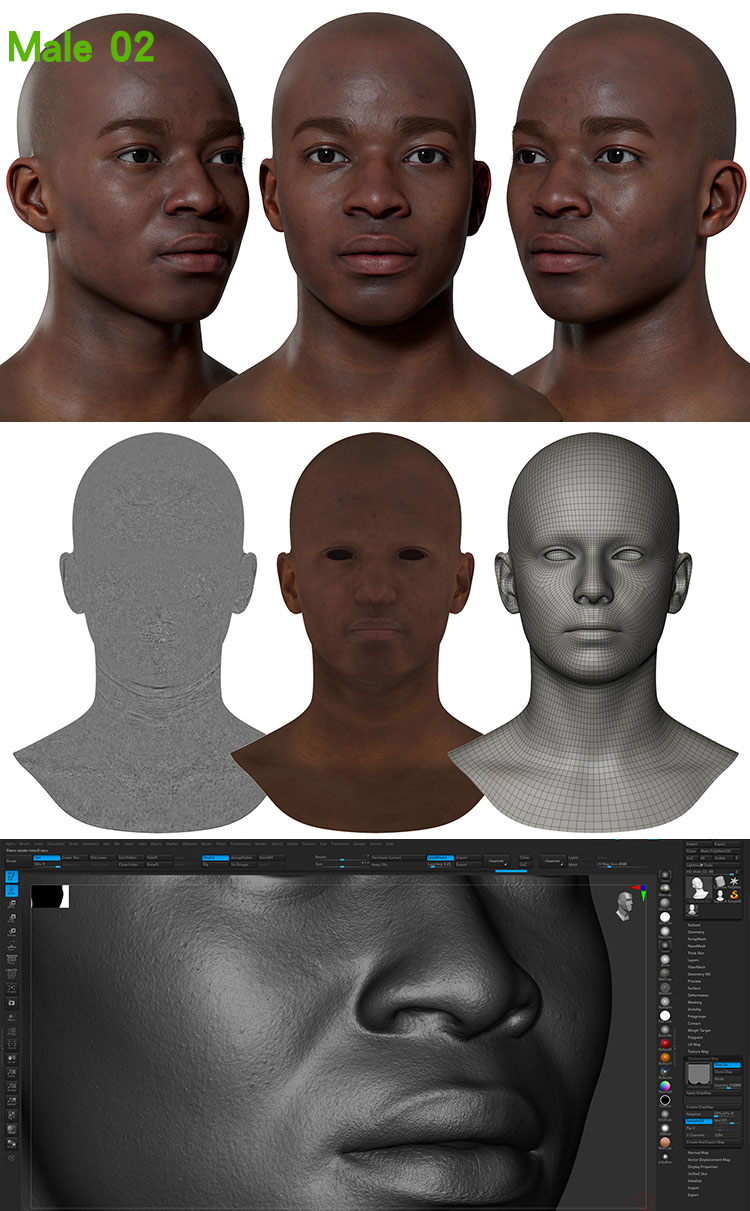Toggle displacement Mode button

pyautogui.click(x=727, y=1079)
